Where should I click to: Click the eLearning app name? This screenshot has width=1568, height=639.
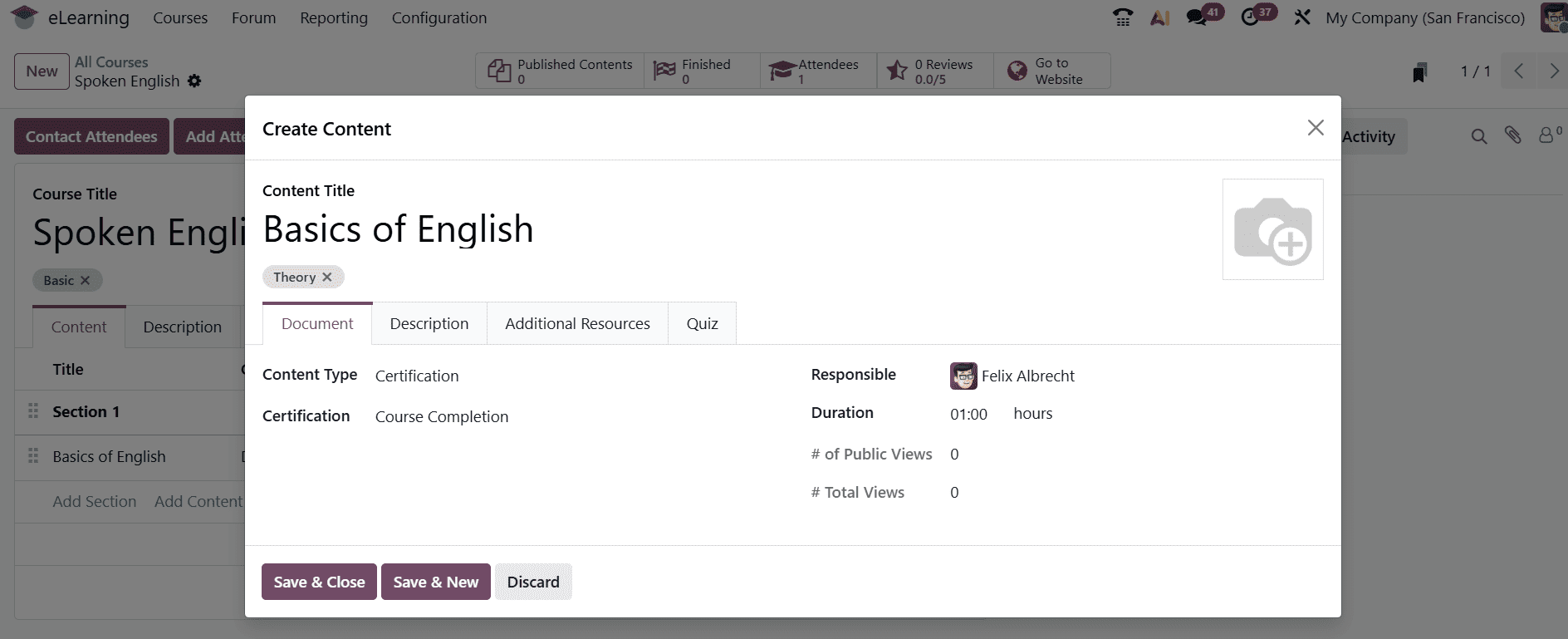click(89, 17)
